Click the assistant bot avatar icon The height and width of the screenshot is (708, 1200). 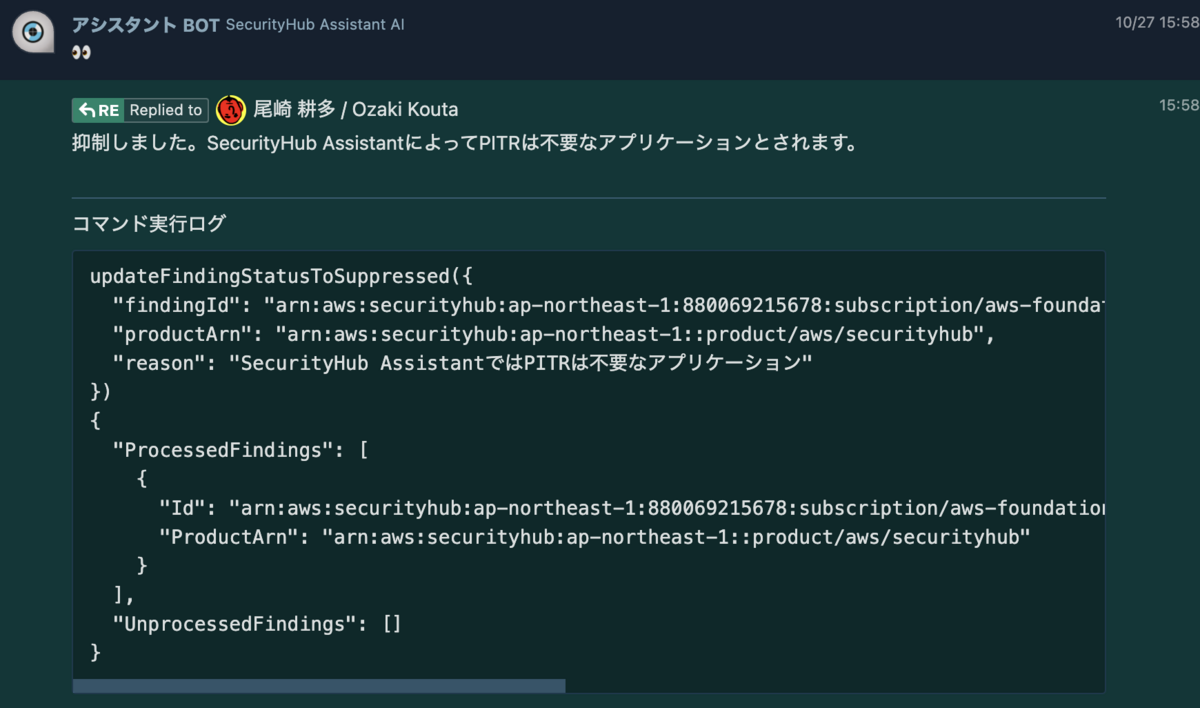point(33,33)
